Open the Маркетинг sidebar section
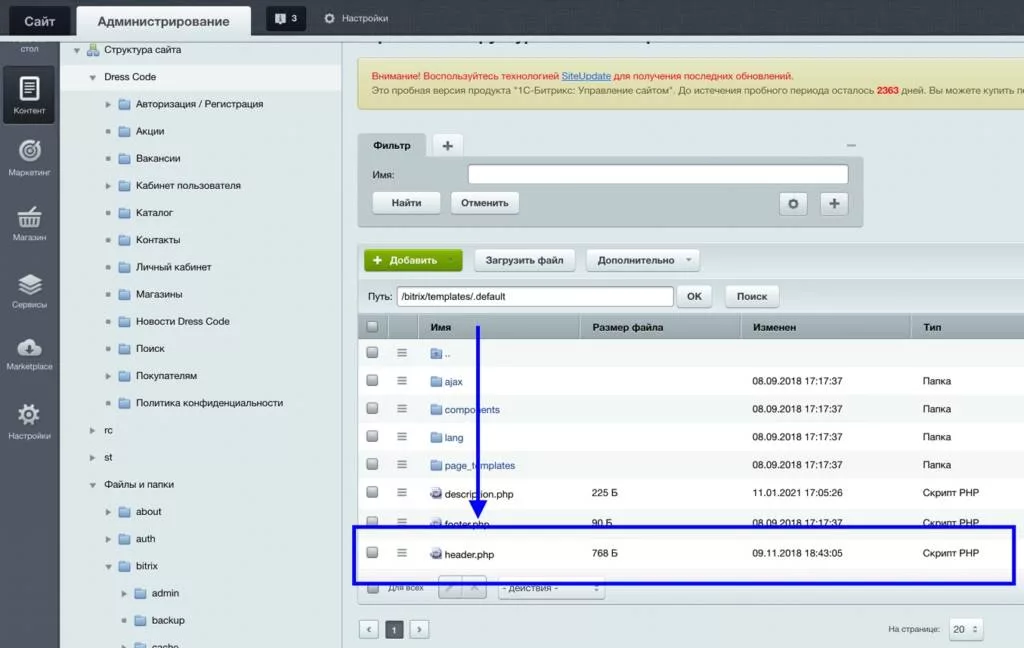Image resolution: width=1024 pixels, height=648 pixels. pyautogui.click(x=29, y=158)
